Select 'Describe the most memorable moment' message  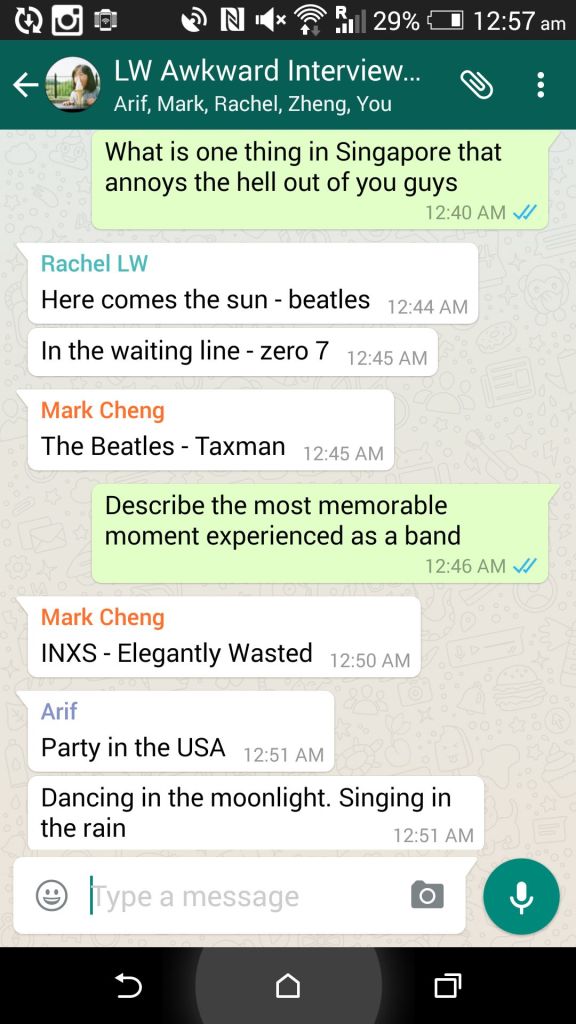pyautogui.click(x=320, y=533)
